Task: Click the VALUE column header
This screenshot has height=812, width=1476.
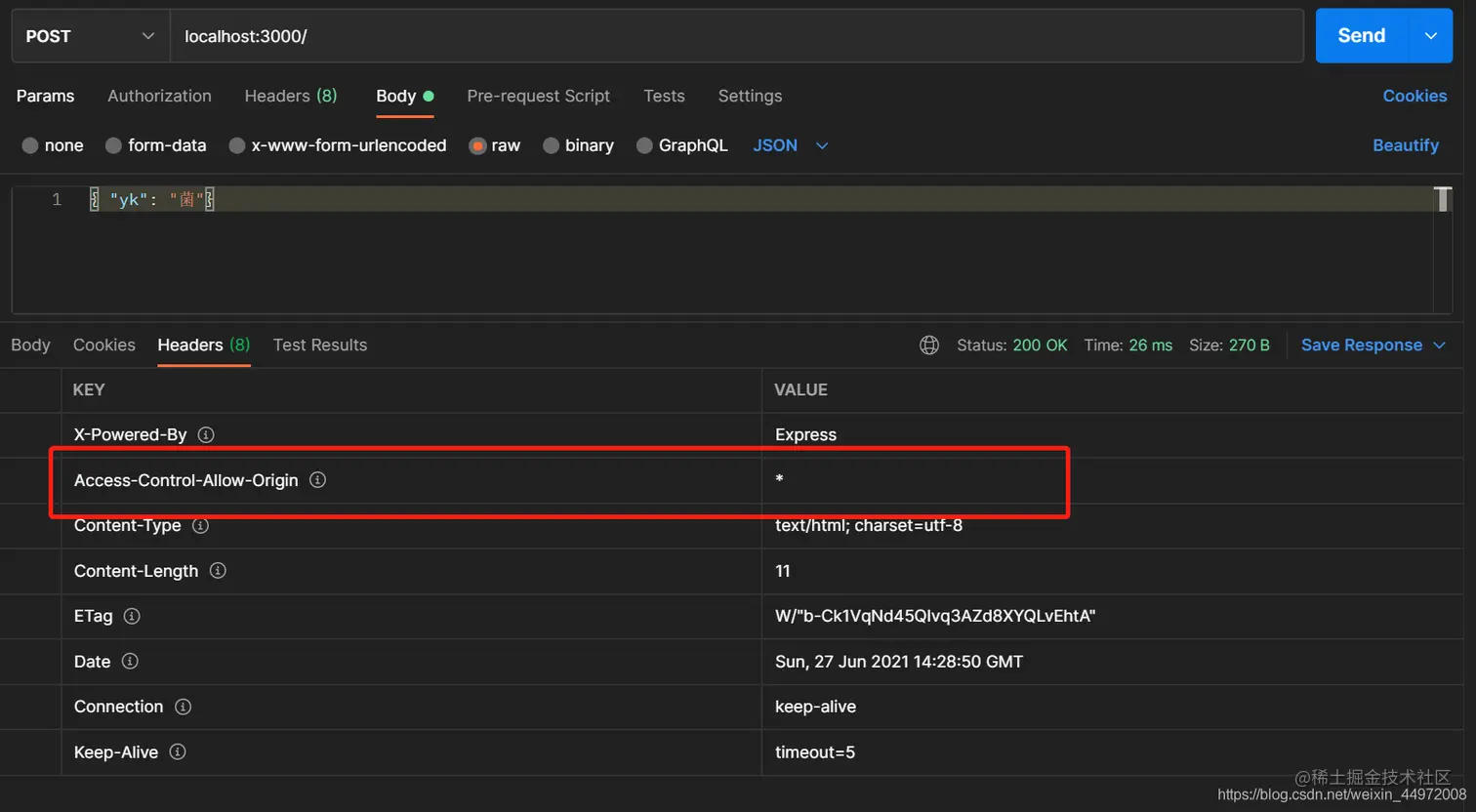Action: (800, 389)
